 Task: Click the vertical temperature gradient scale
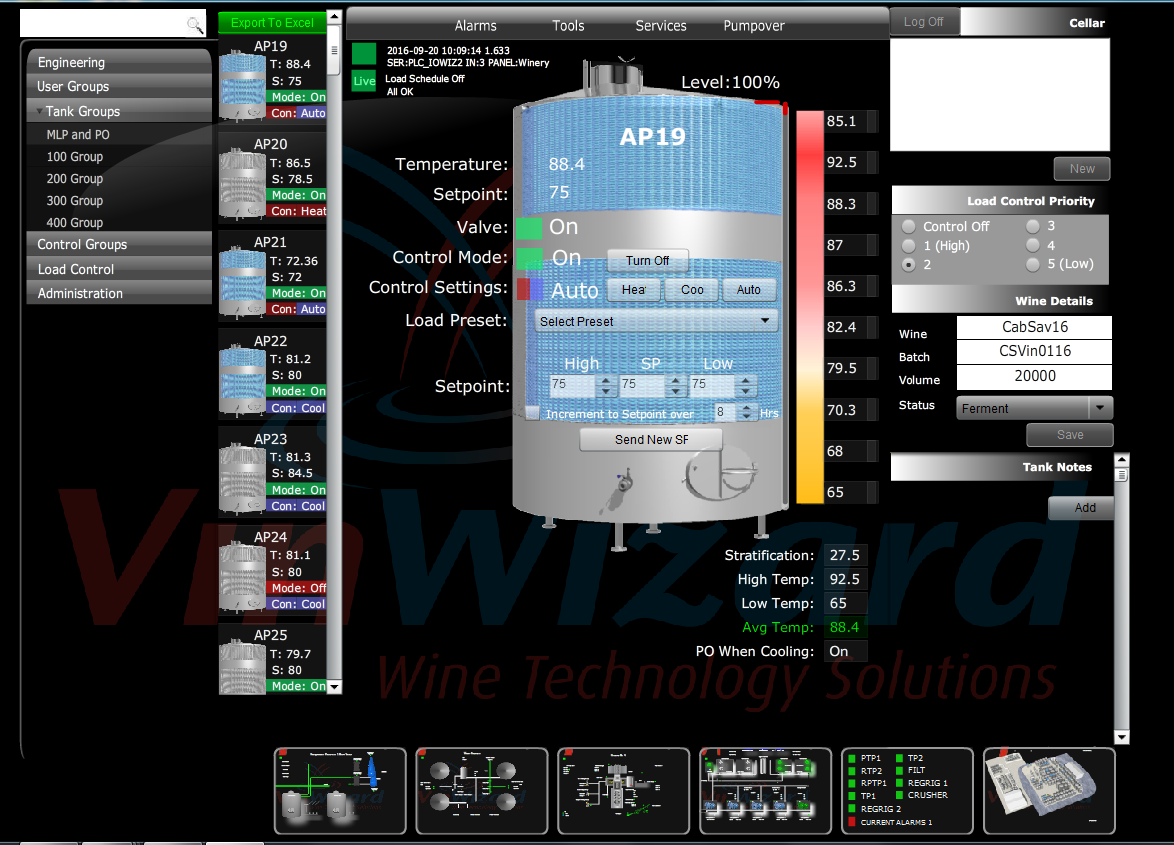tap(806, 300)
